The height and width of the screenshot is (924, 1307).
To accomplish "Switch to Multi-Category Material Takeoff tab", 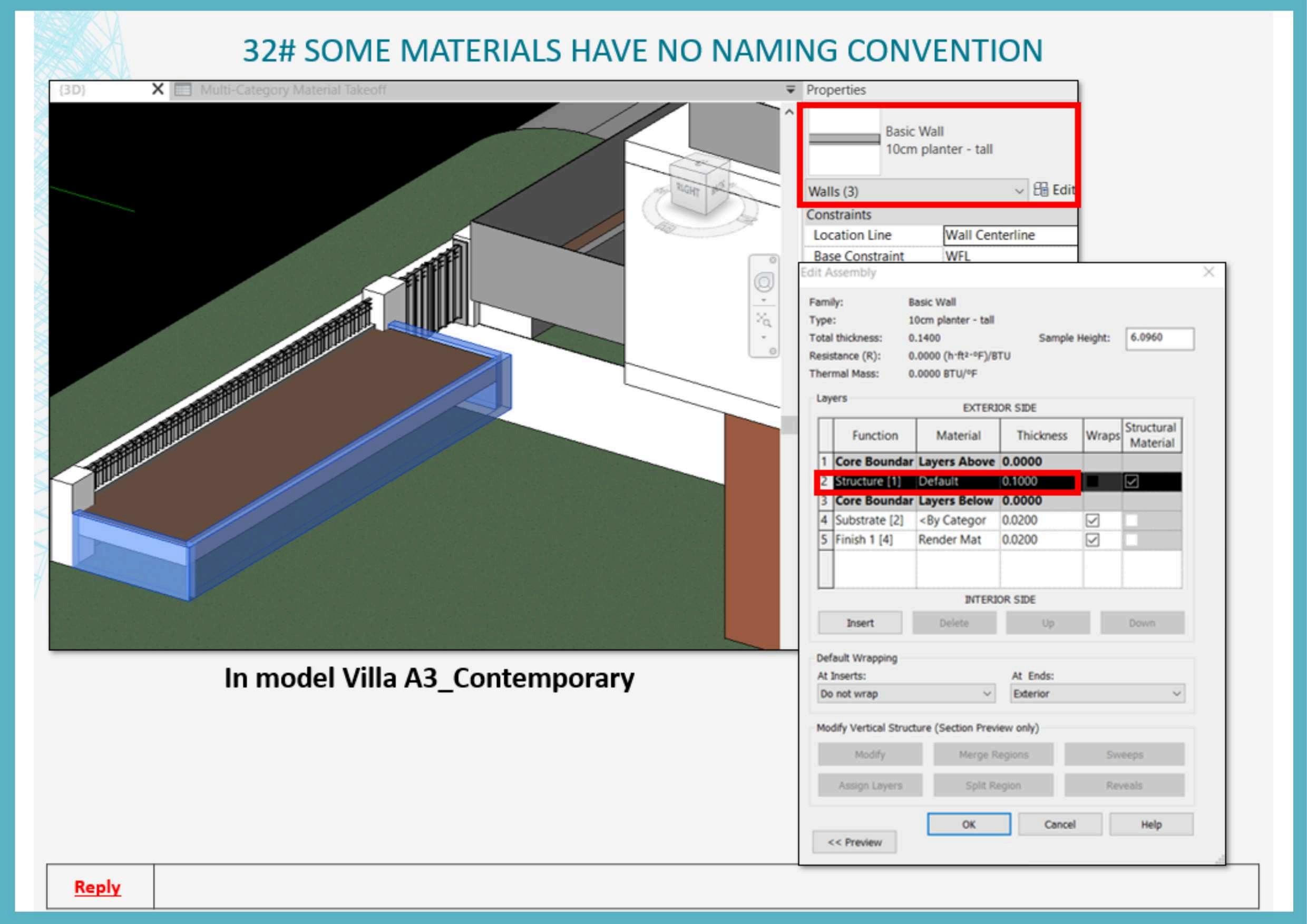I will click(293, 90).
